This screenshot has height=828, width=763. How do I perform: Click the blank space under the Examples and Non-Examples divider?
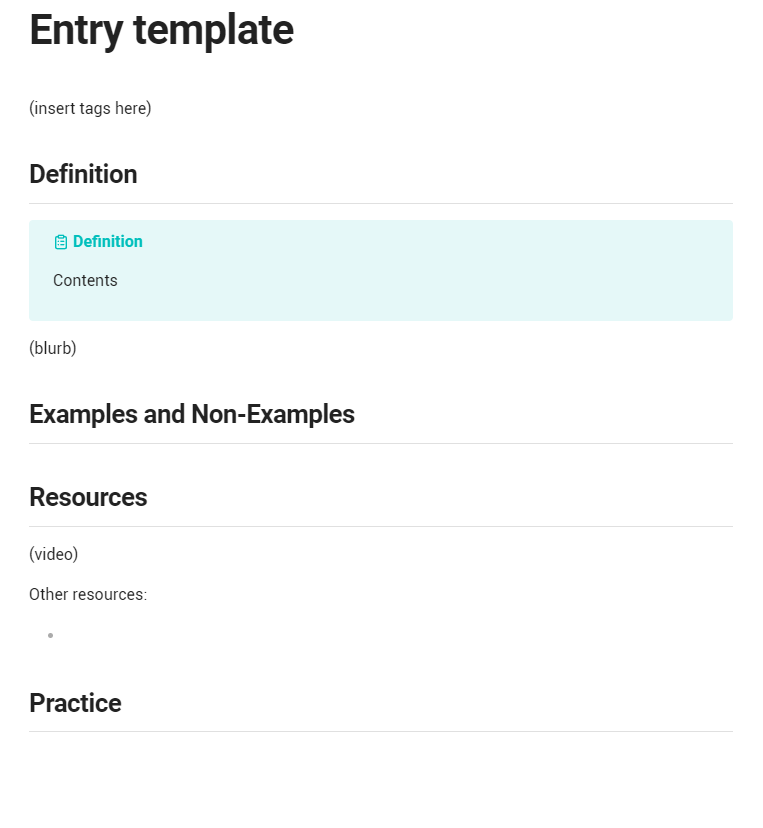[x=381, y=458]
